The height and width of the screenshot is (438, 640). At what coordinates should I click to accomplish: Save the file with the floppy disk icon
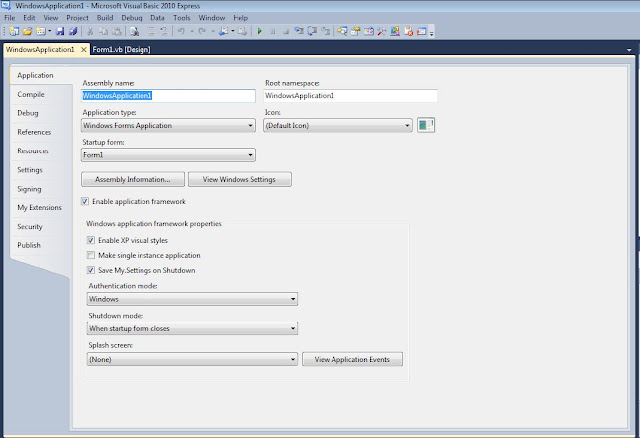pos(60,31)
